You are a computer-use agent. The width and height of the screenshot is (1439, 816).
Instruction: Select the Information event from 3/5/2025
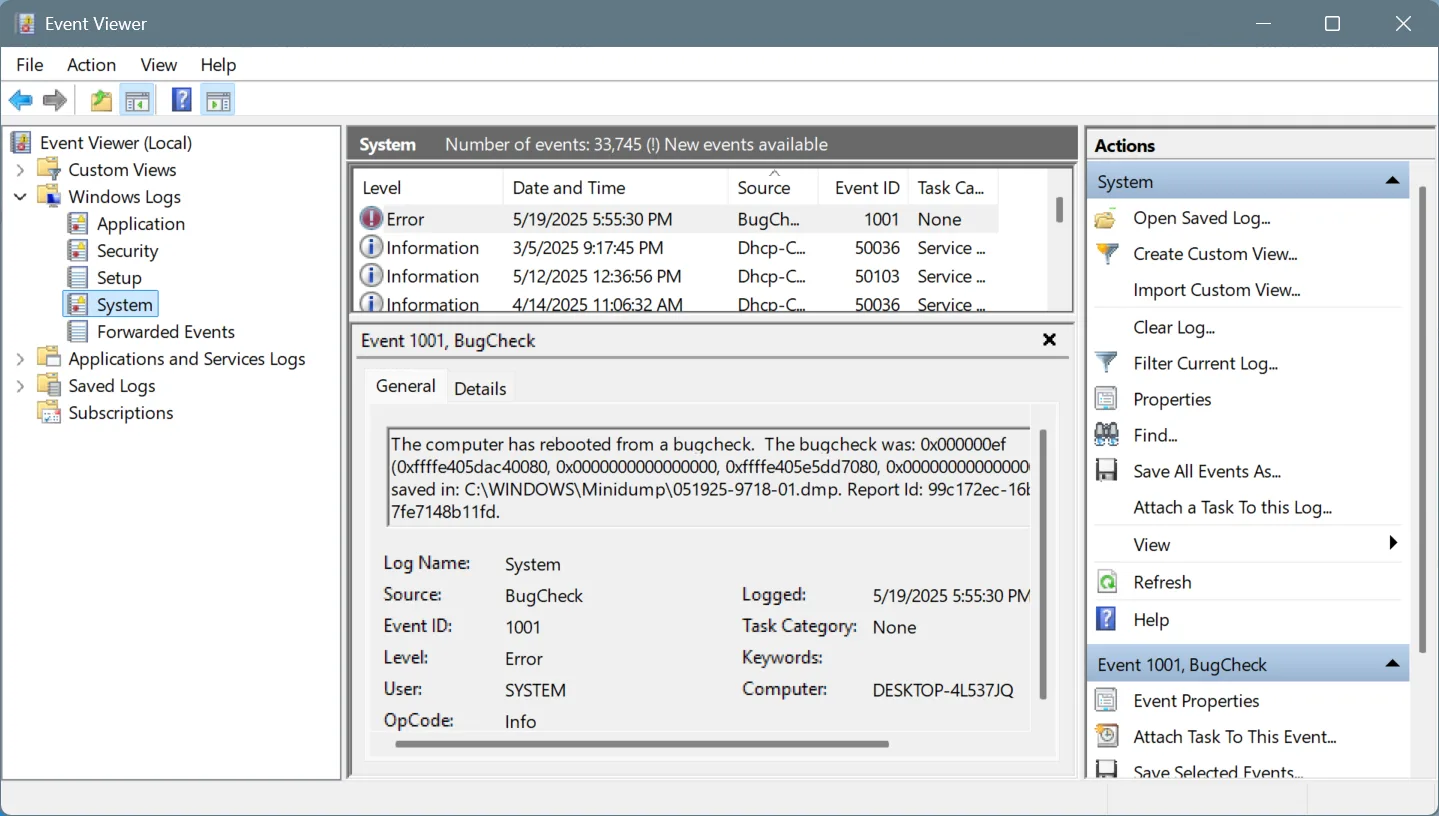point(676,247)
